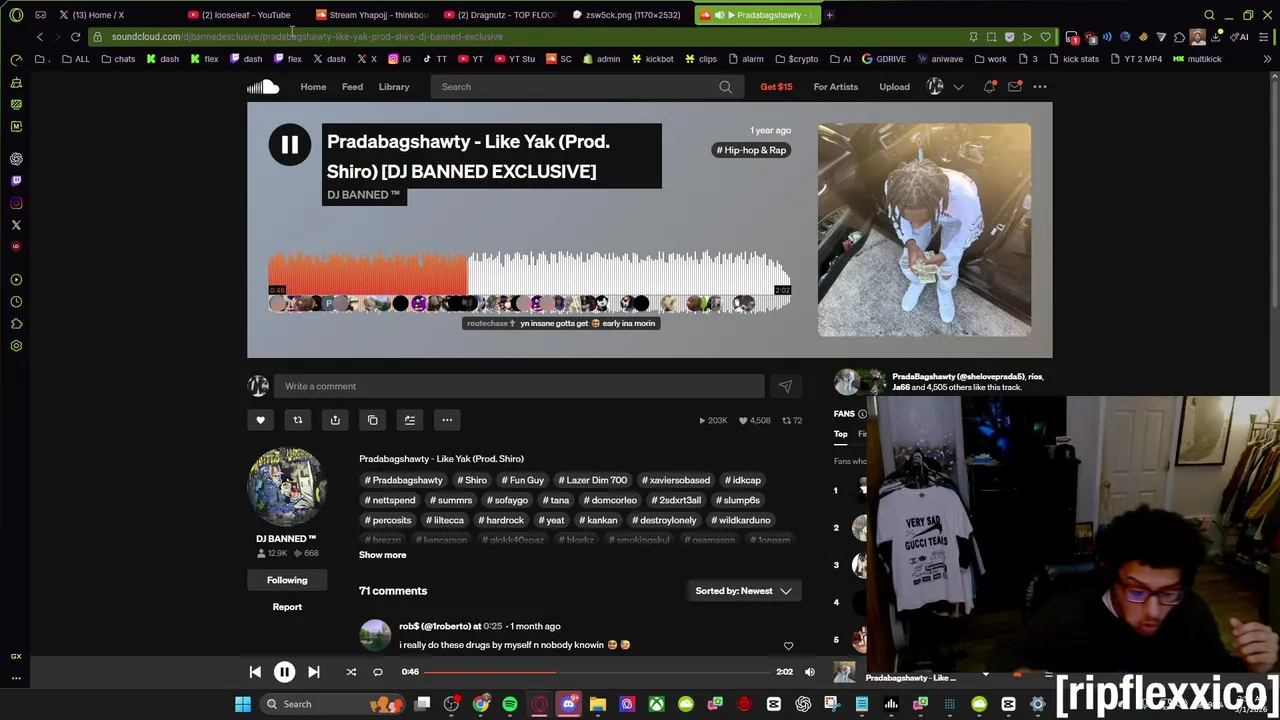
Task: Open the track artwork image
Action: 924,230
